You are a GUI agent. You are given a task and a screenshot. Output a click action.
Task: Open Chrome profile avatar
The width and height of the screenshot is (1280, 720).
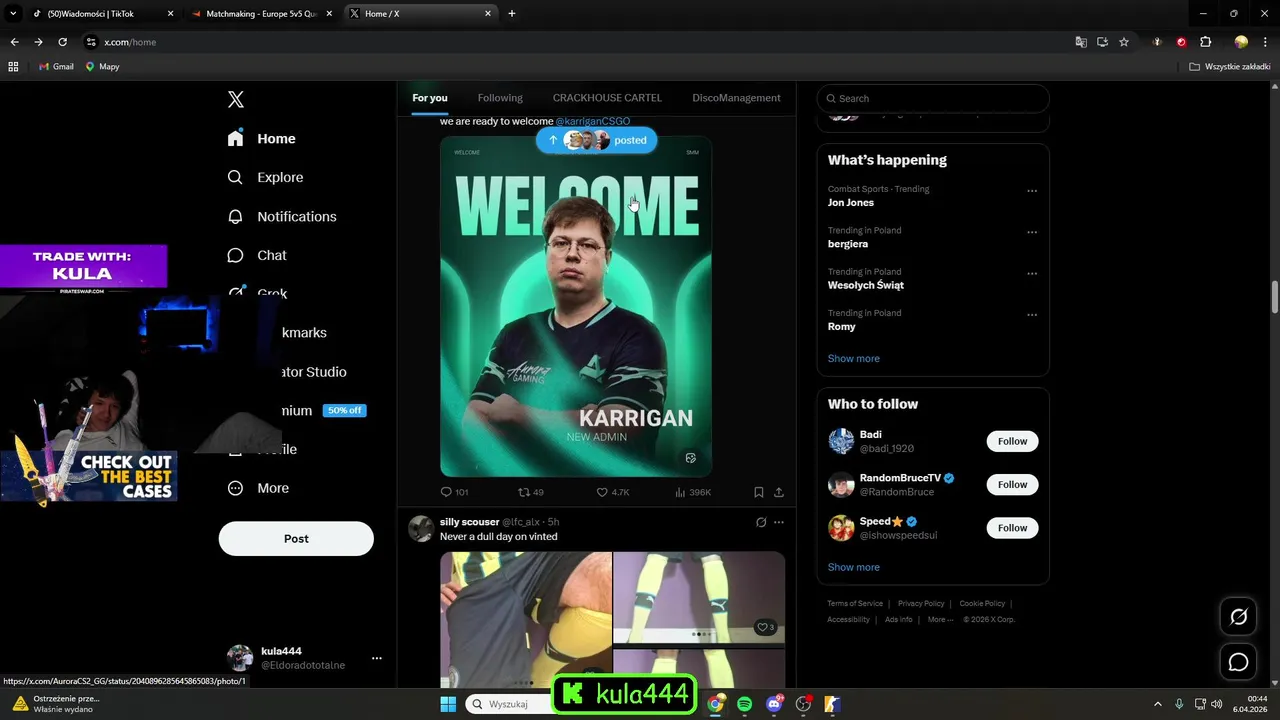tap(1241, 42)
